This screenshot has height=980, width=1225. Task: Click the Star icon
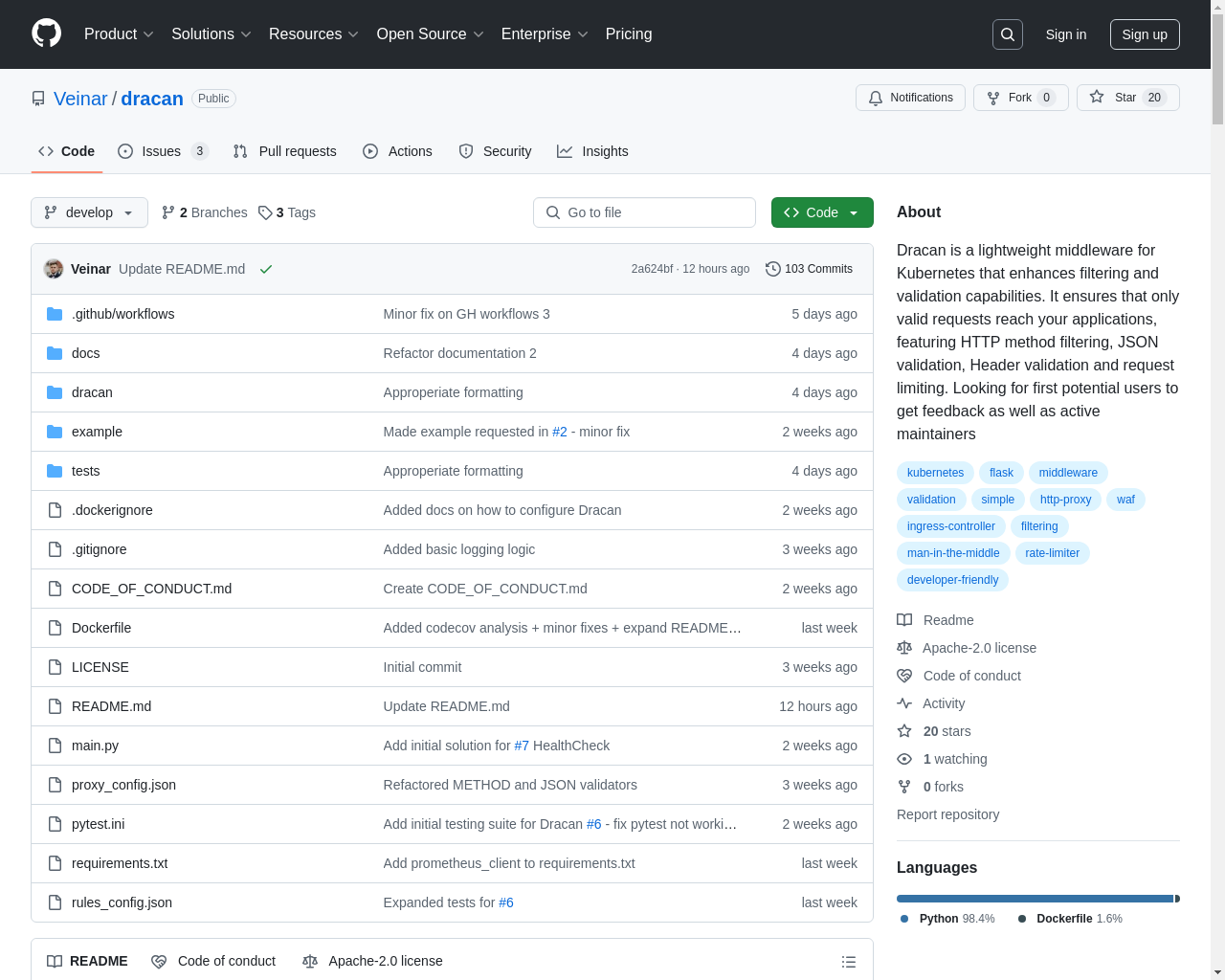click(x=1097, y=98)
